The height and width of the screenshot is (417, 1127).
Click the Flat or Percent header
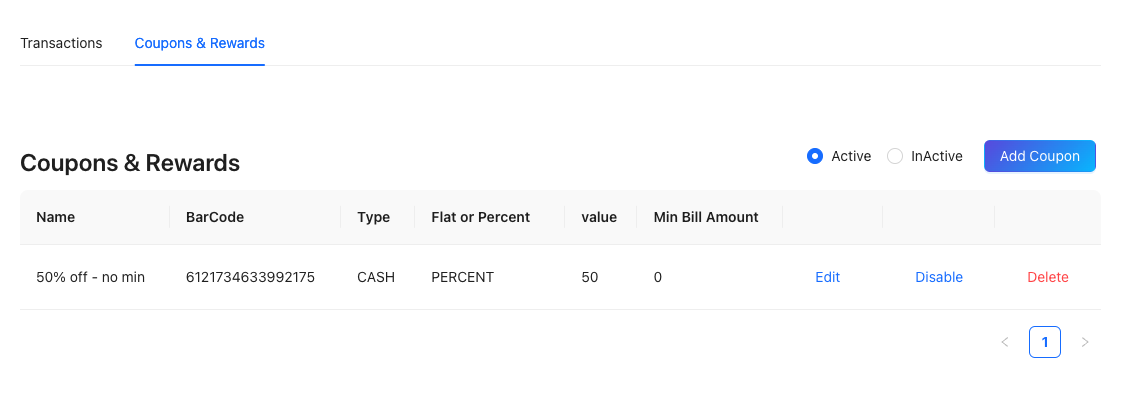click(480, 217)
